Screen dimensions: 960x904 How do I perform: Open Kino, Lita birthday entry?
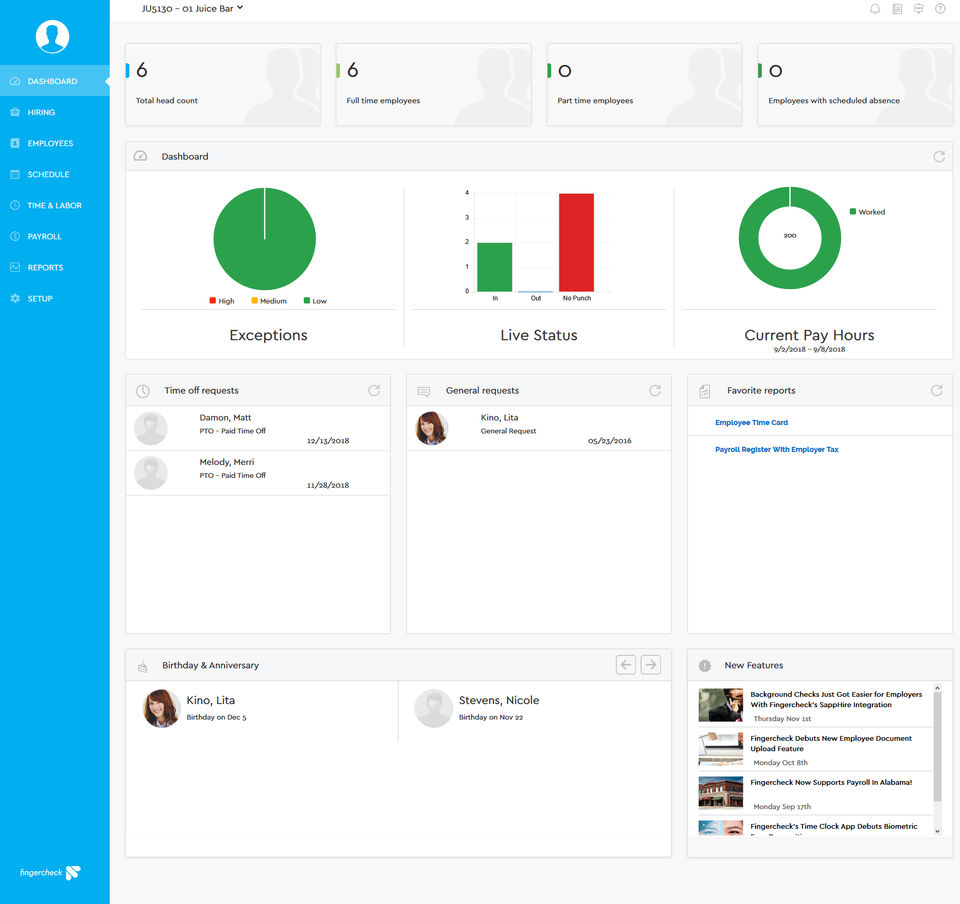click(x=262, y=708)
